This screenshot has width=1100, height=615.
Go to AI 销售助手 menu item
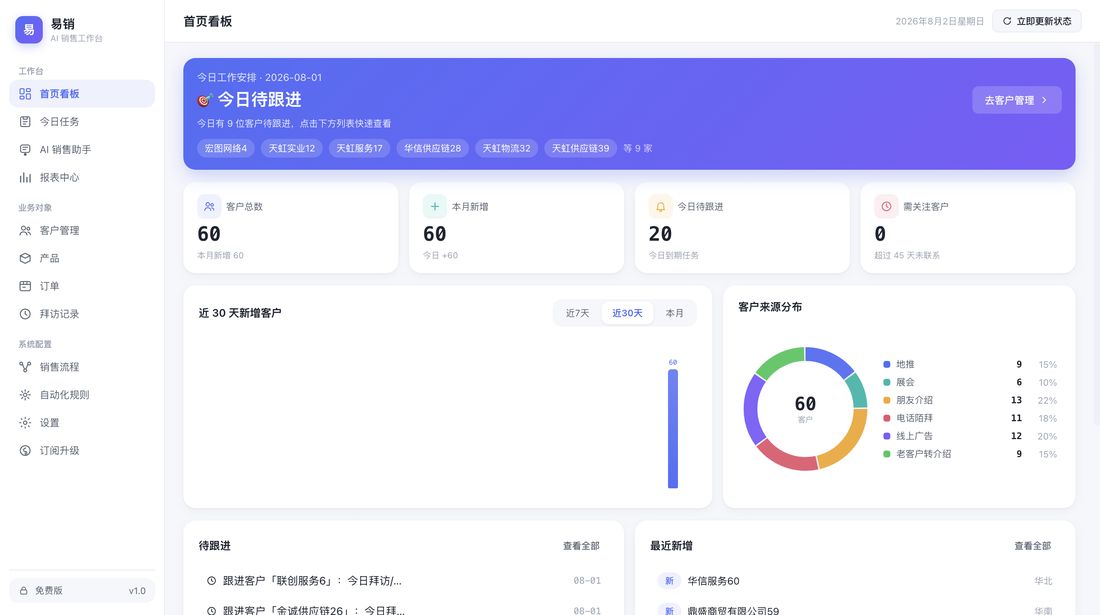(82, 149)
